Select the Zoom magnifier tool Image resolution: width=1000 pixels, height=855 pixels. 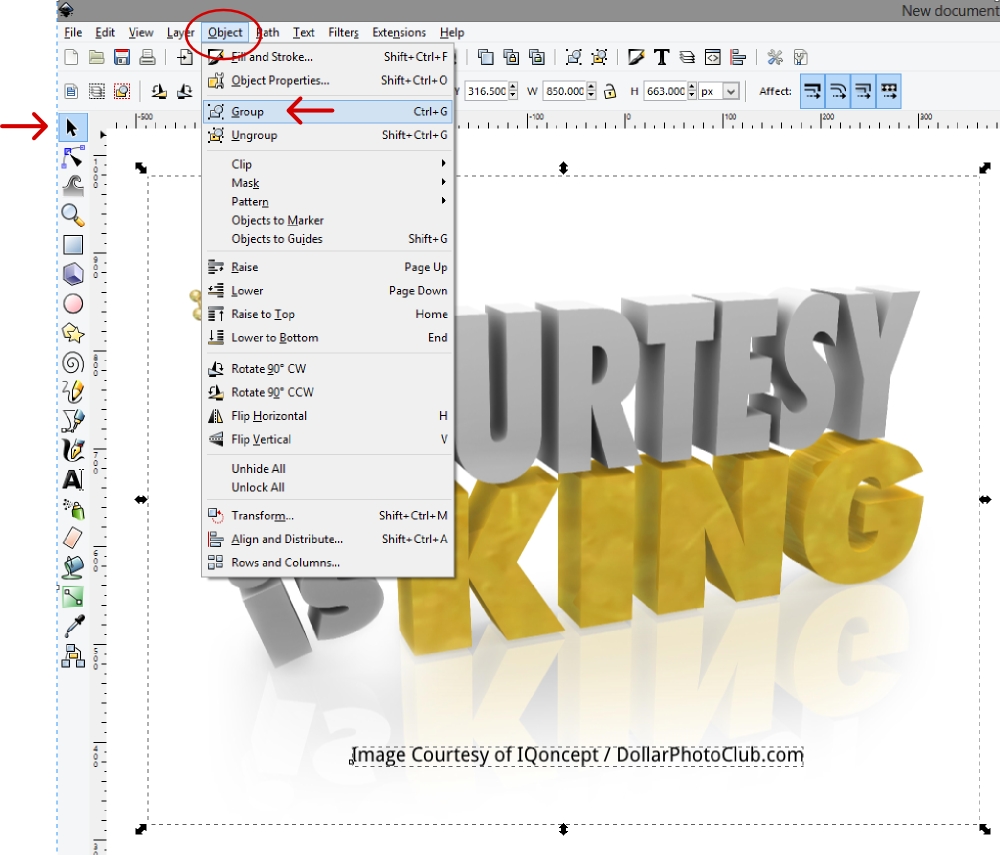(73, 215)
